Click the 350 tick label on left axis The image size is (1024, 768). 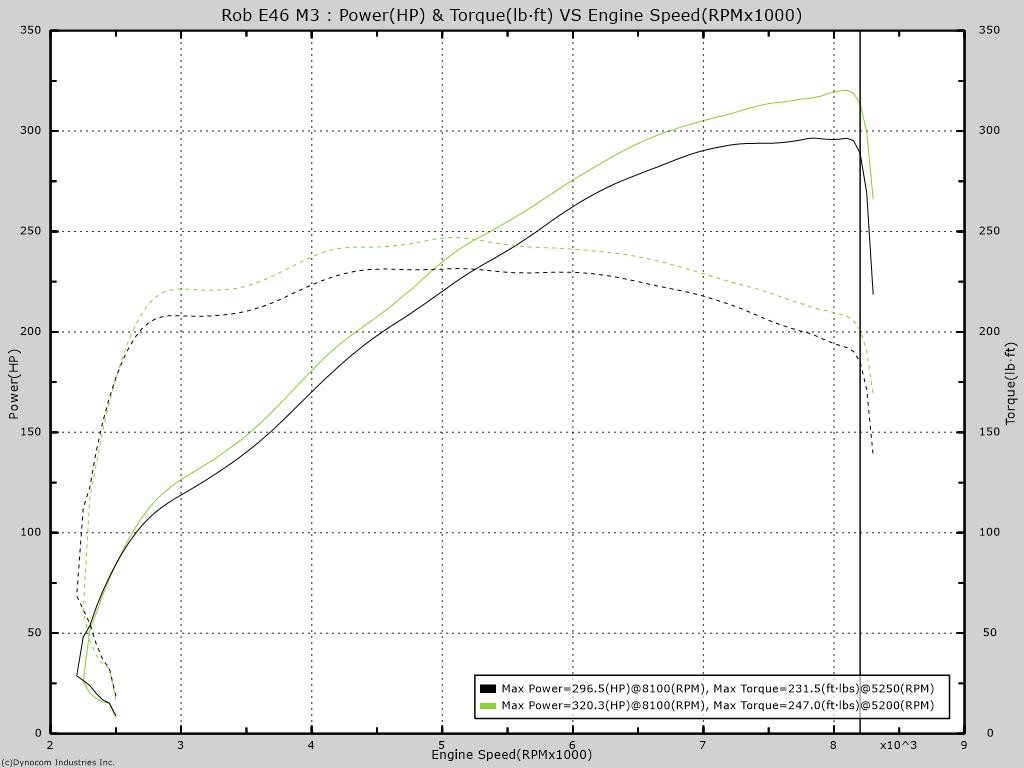click(x=31, y=31)
